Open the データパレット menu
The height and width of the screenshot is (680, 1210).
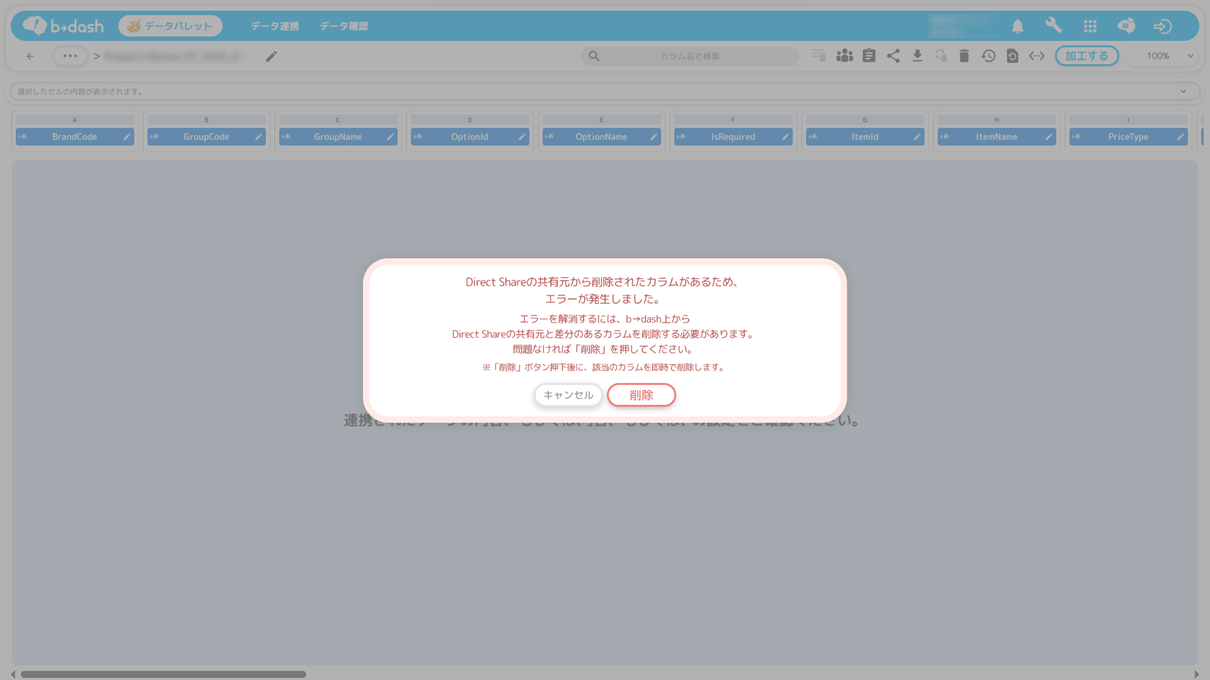tap(170, 26)
